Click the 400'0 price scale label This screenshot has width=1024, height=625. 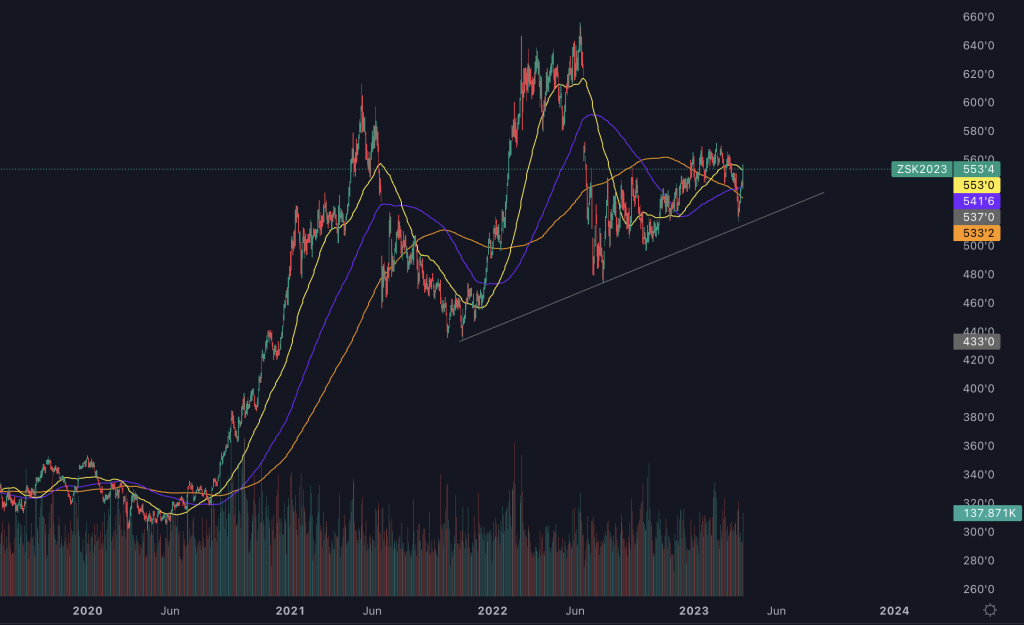click(x=978, y=388)
